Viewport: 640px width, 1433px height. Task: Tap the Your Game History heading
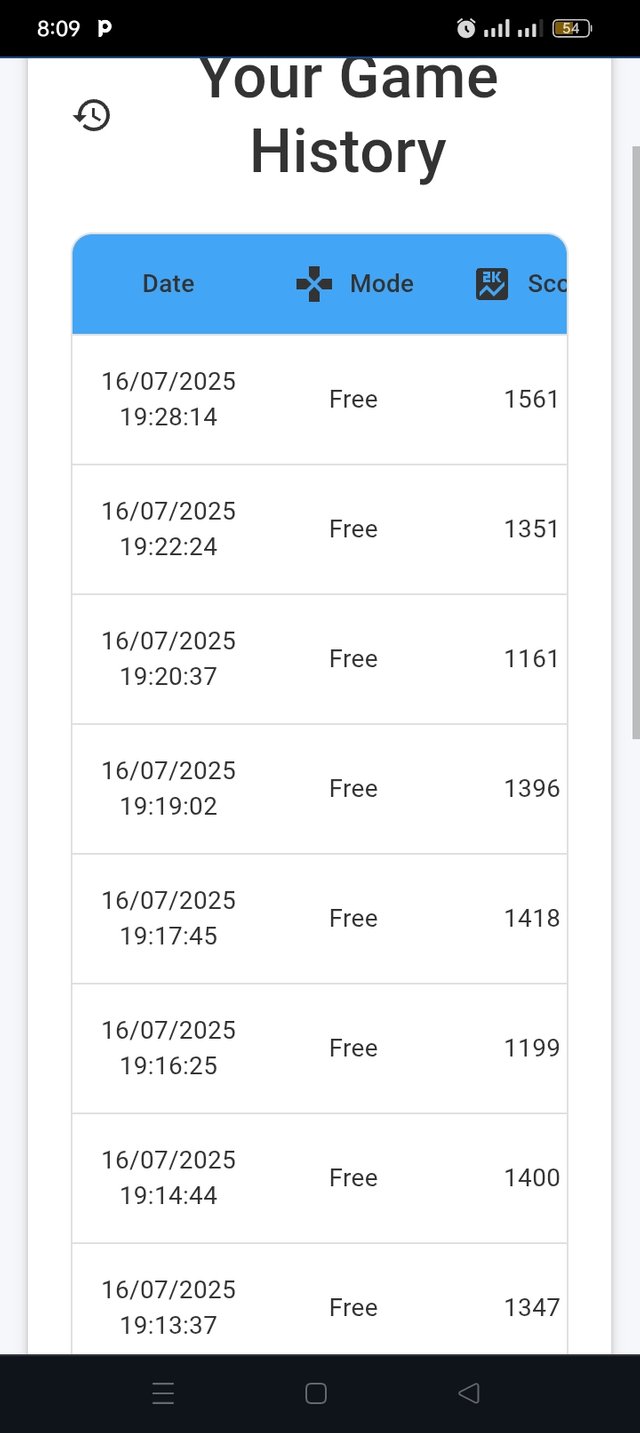[x=348, y=115]
